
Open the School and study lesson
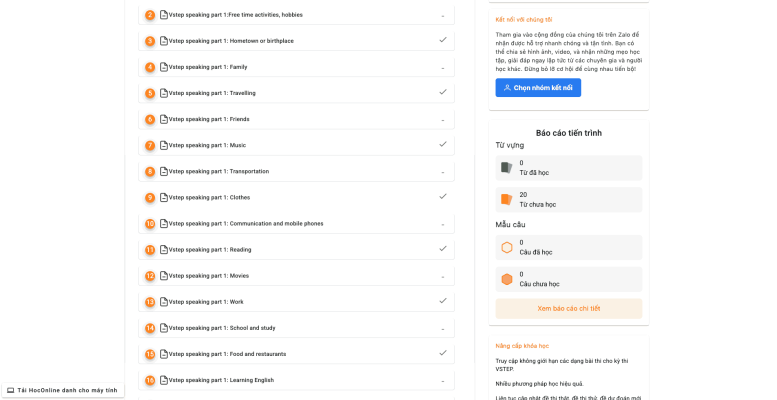coord(296,328)
